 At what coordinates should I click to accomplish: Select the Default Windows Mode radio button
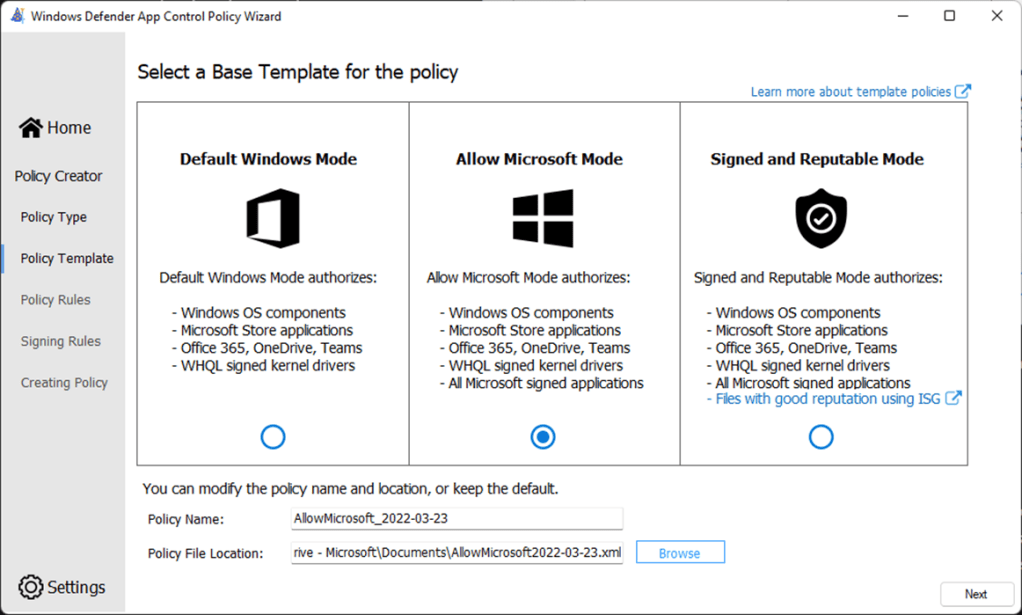point(272,437)
